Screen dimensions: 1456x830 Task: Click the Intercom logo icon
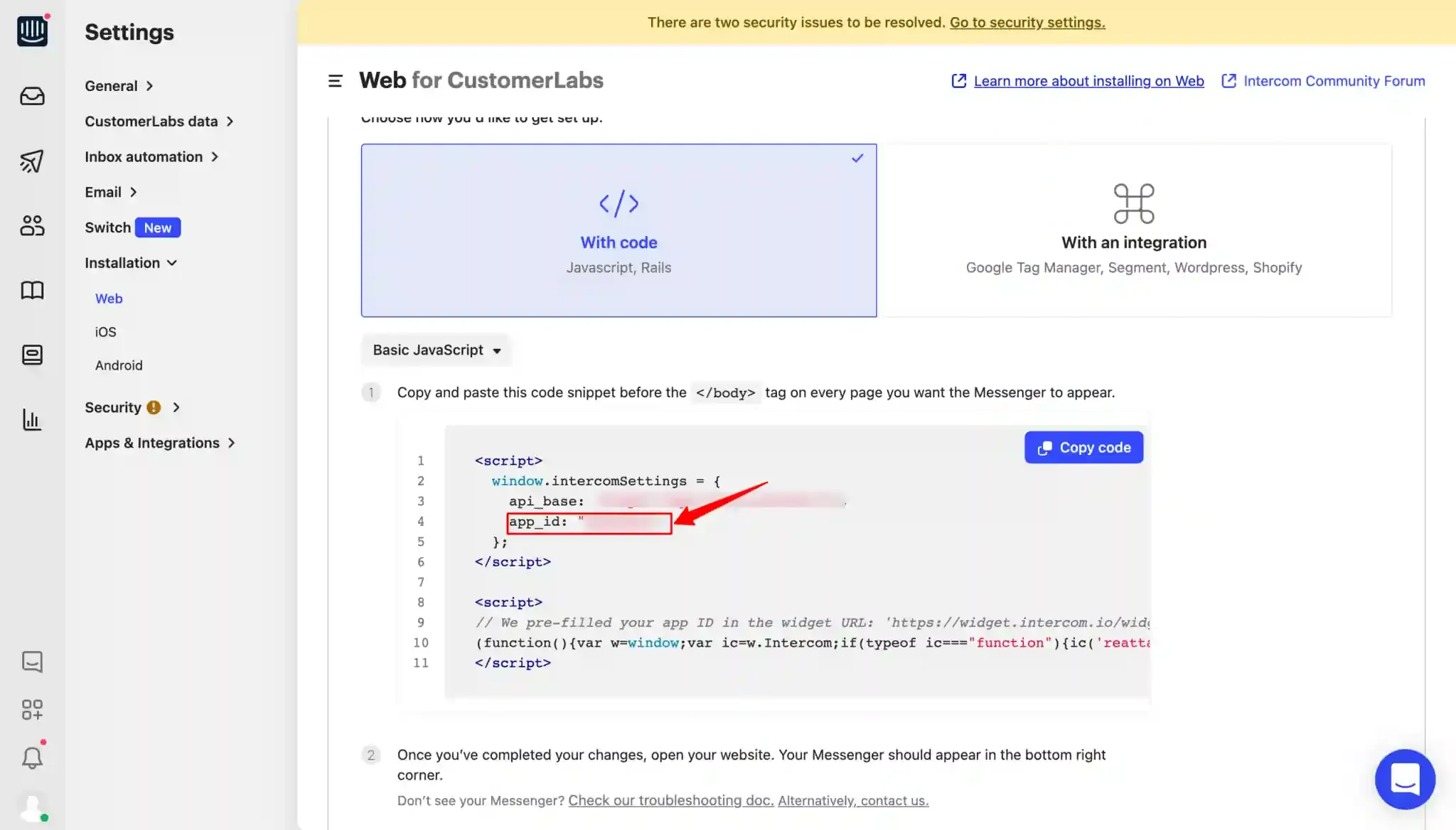32,31
